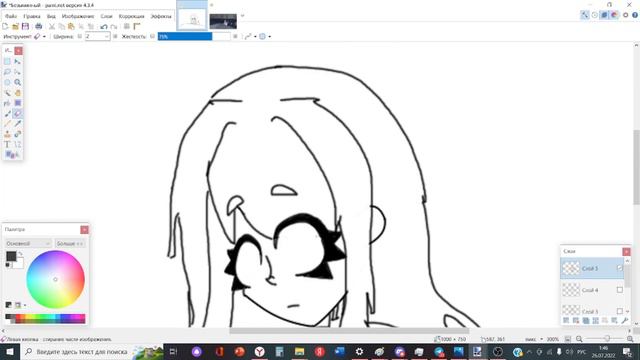This screenshot has height=360, width=640.
Task: Click the Print icon in toolbar
Action: click(x=38, y=26)
